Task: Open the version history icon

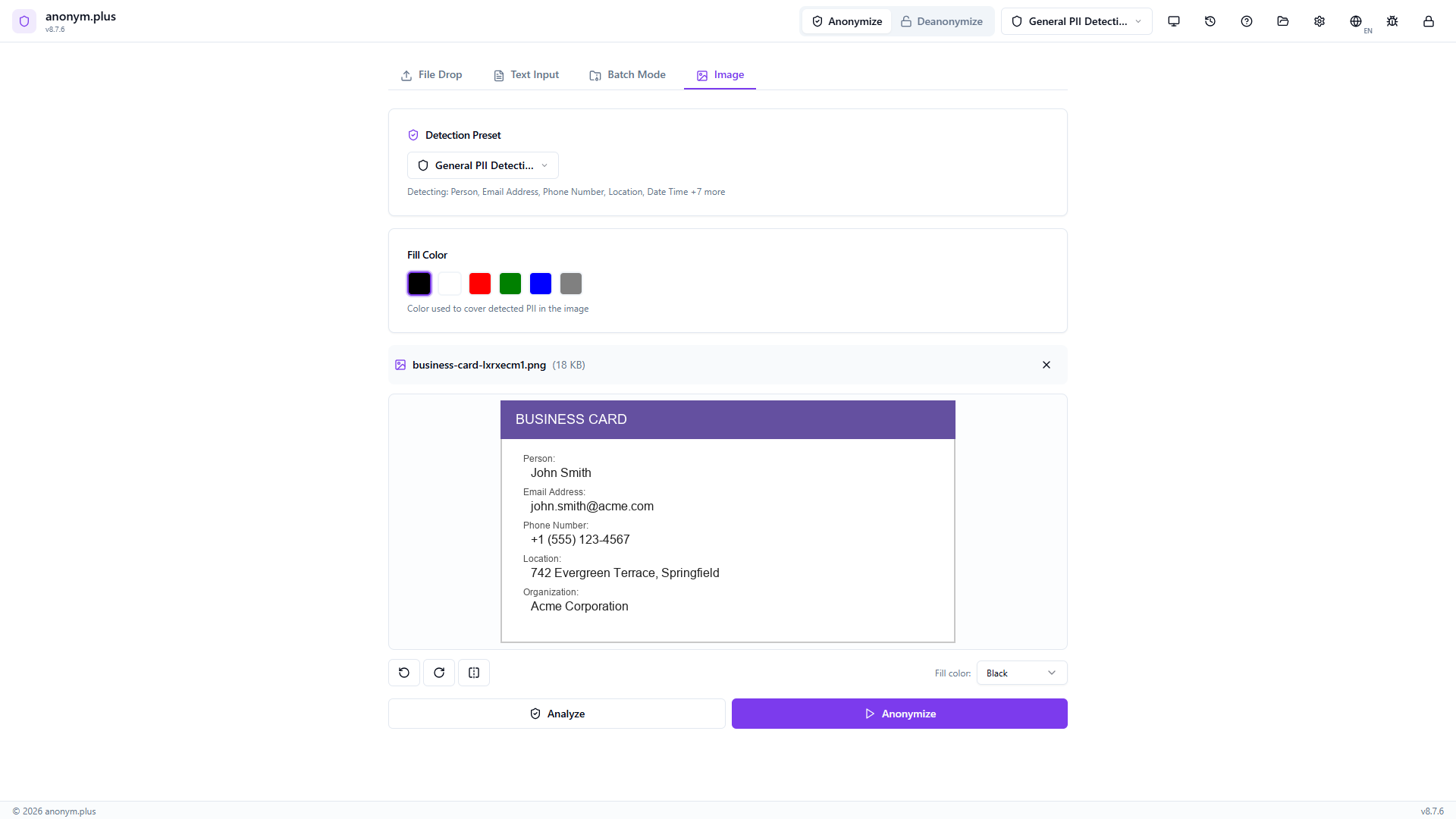Action: coord(1210,21)
